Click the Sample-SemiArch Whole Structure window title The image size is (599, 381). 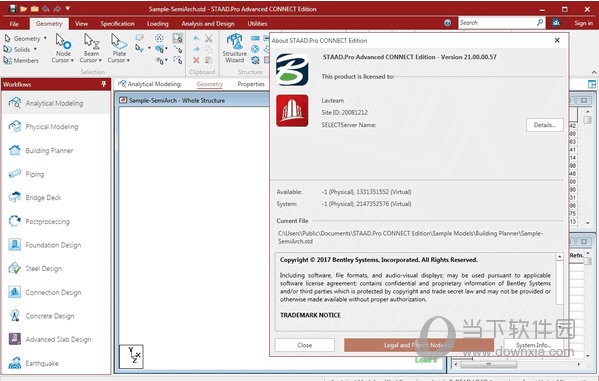point(177,101)
